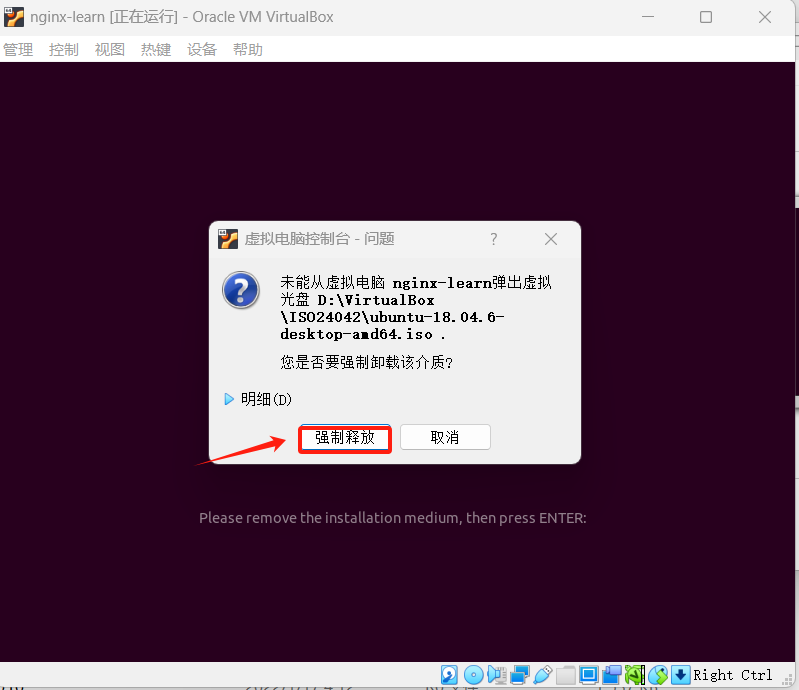799x690 pixels.
Task: Click the 您是否要强制卸载该介质? question text
Action: [x=366, y=362]
